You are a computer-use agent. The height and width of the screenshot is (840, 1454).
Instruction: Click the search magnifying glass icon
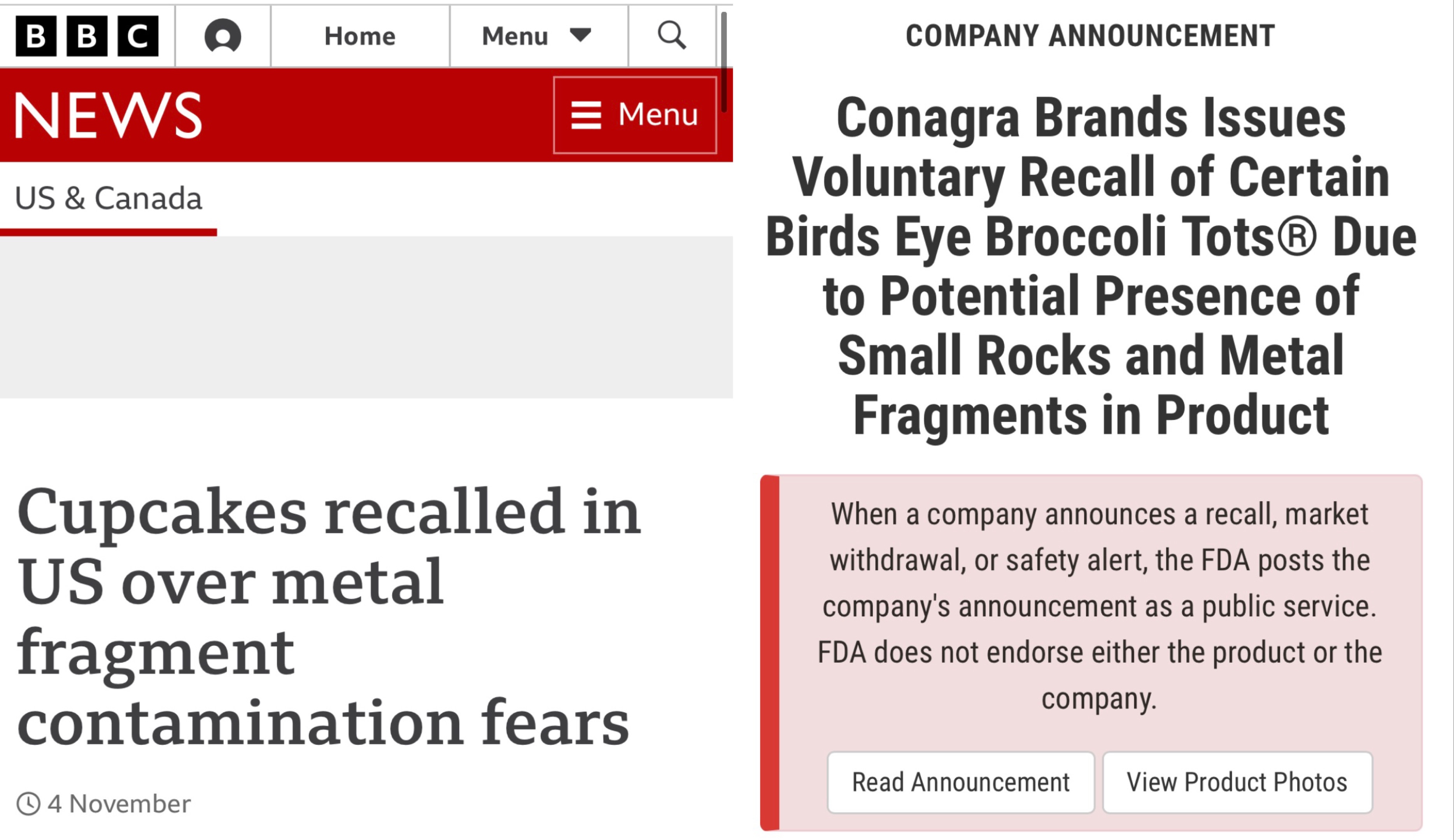(x=672, y=36)
